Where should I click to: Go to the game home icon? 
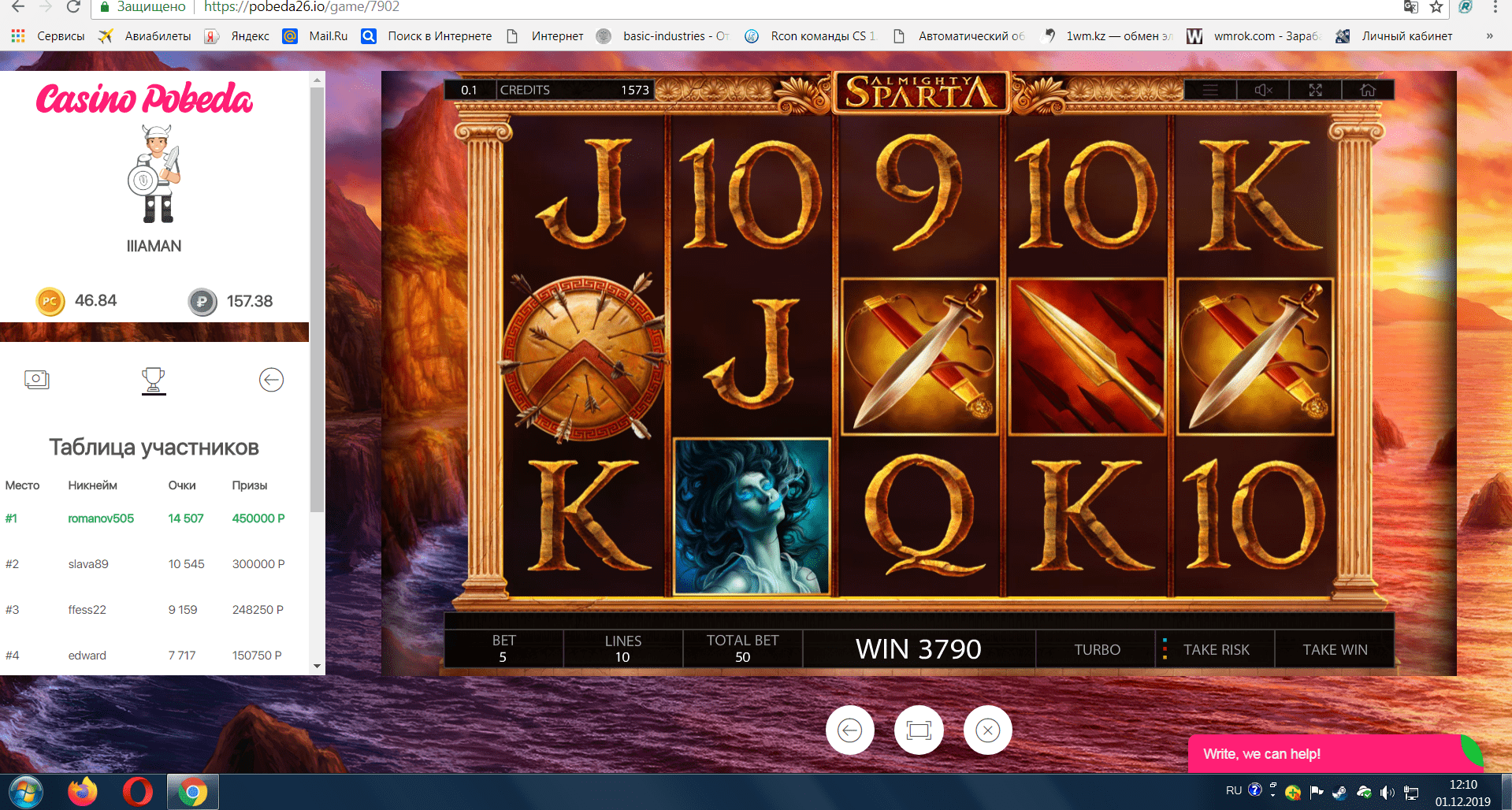(1368, 90)
